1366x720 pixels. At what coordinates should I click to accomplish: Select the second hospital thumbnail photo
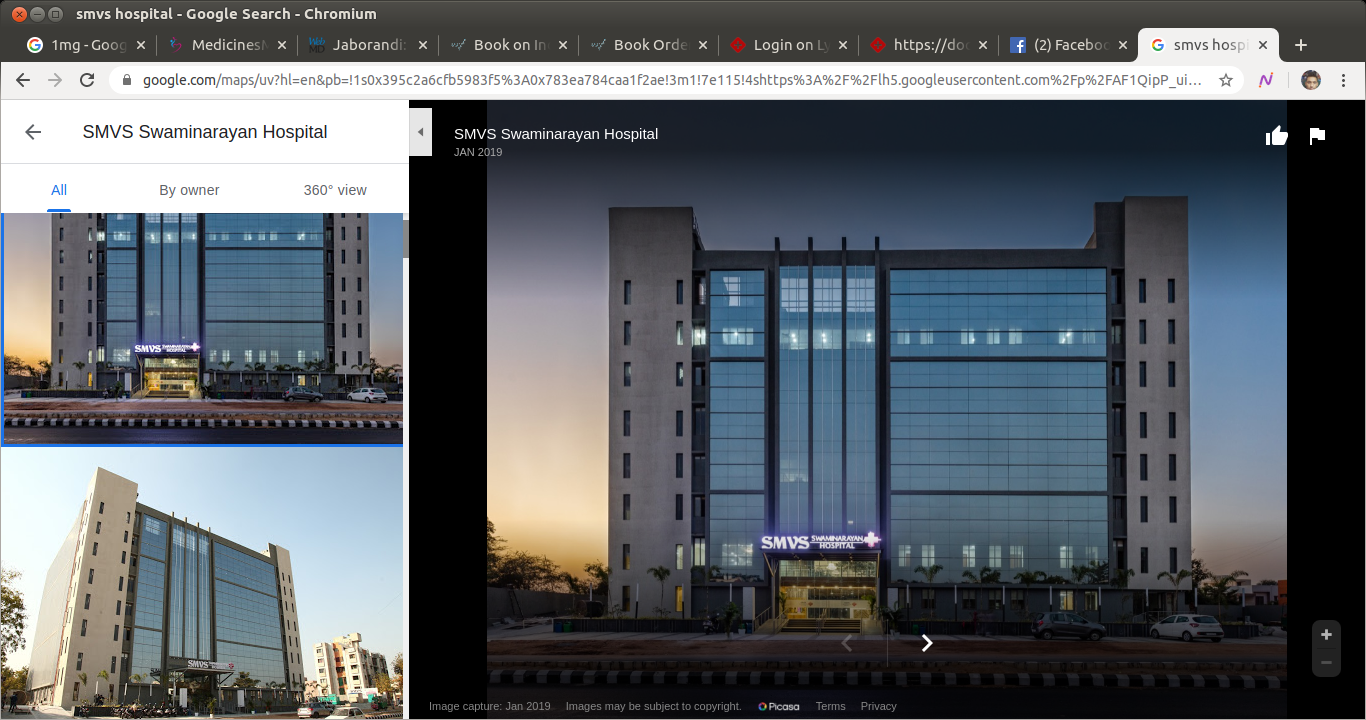click(x=201, y=583)
